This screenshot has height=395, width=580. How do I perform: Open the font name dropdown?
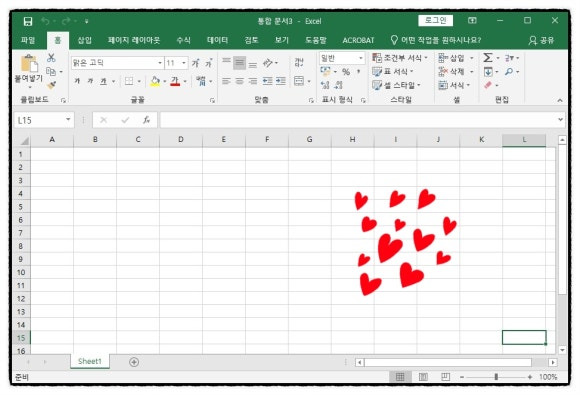160,63
